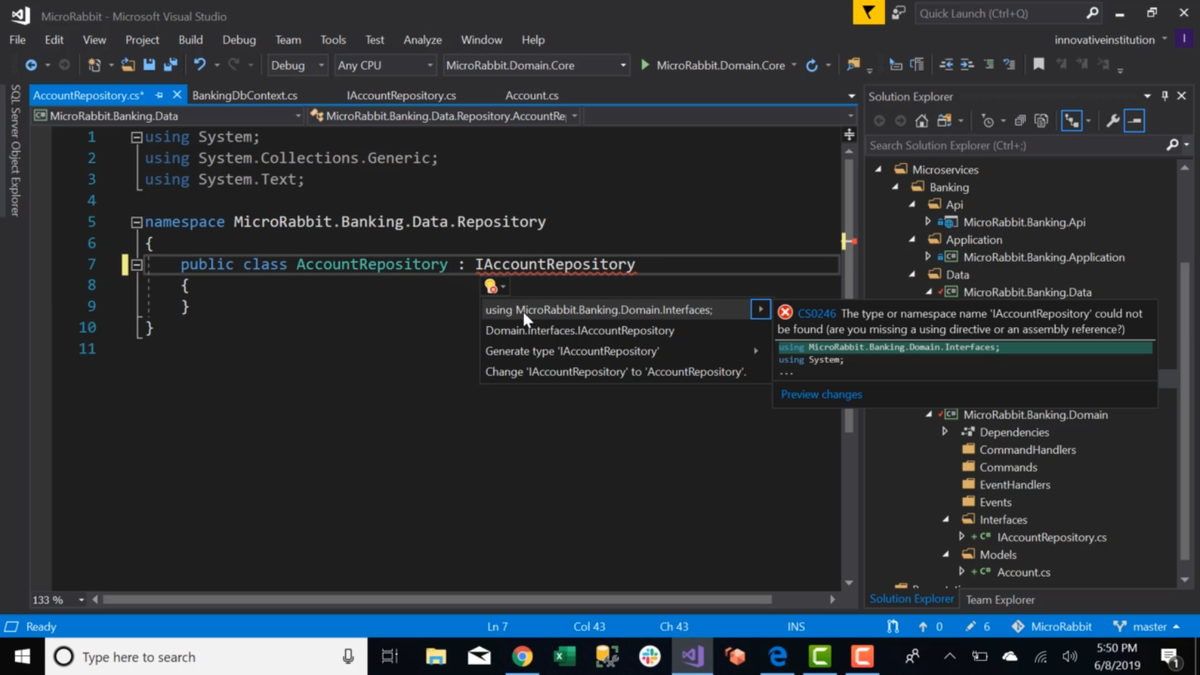Click the CS0246 error code link
This screenshot has height=675, width=1200.
click(817, 313)
